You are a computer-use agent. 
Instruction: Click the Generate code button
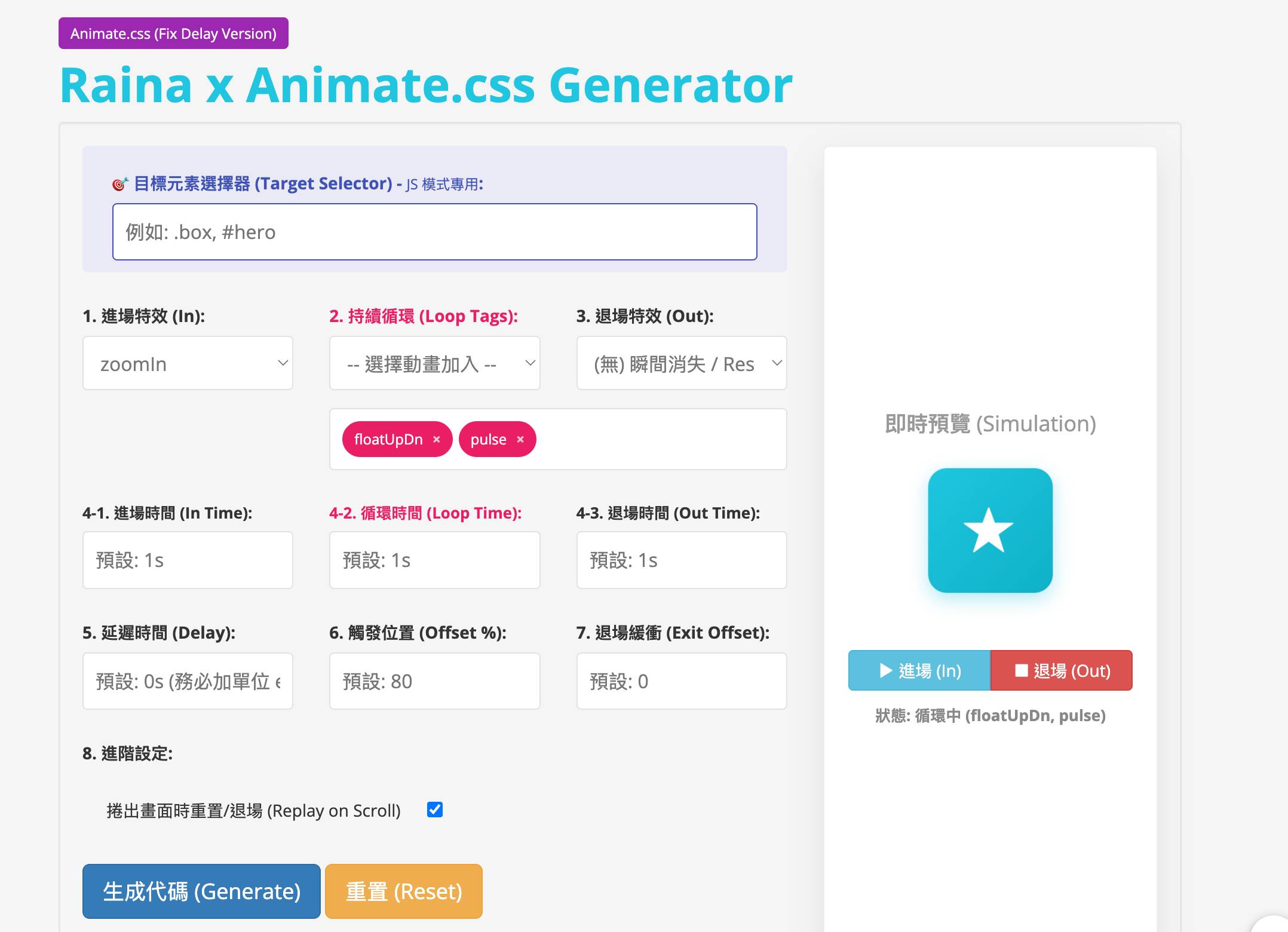(201, 891)
